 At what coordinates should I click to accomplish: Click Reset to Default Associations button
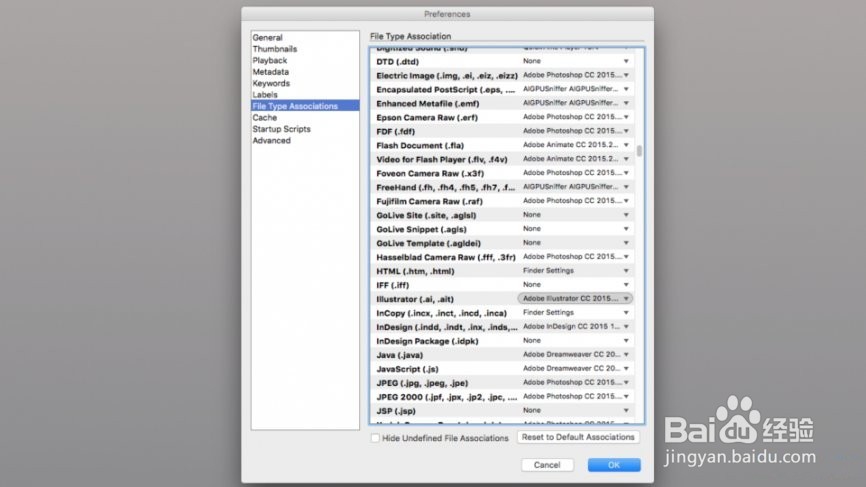[x=578, y=437]
